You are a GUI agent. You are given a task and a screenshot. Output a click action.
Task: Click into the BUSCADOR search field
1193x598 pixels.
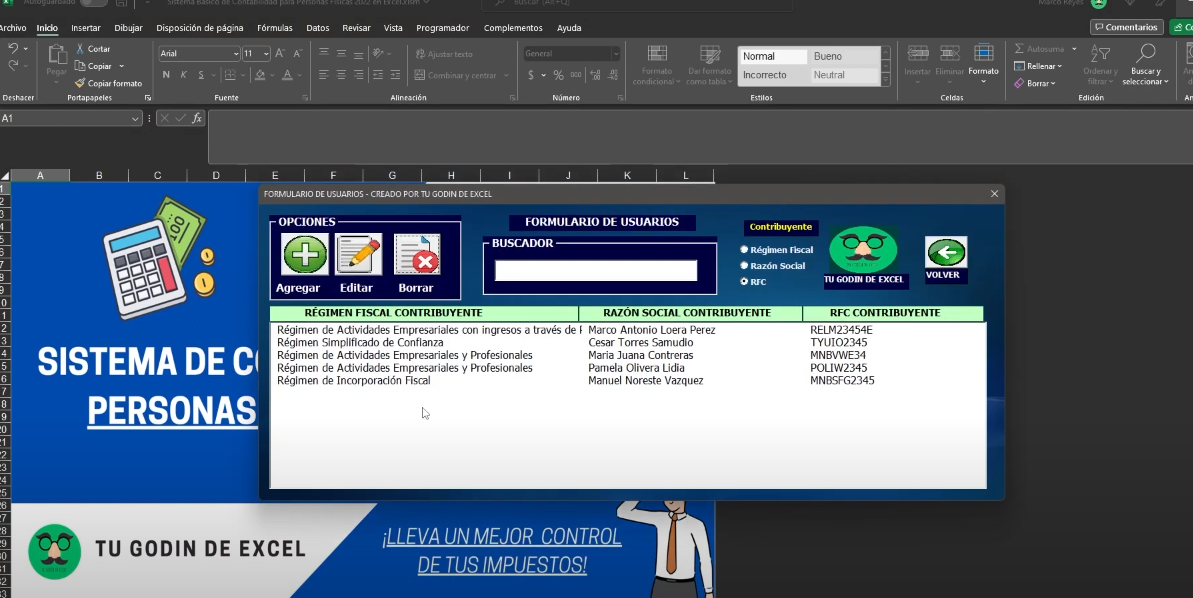click(x=596, y=270)
